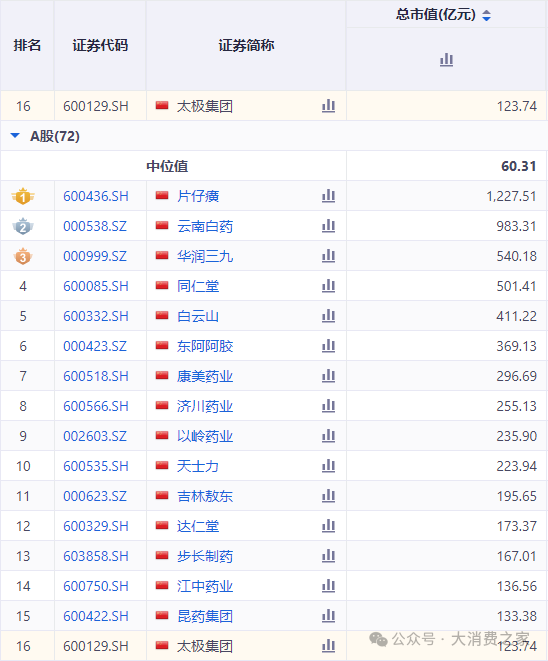548x661 pixels.
Task: Open bar chart icon for 昆药集团
Action: click(x=328, y=616)
